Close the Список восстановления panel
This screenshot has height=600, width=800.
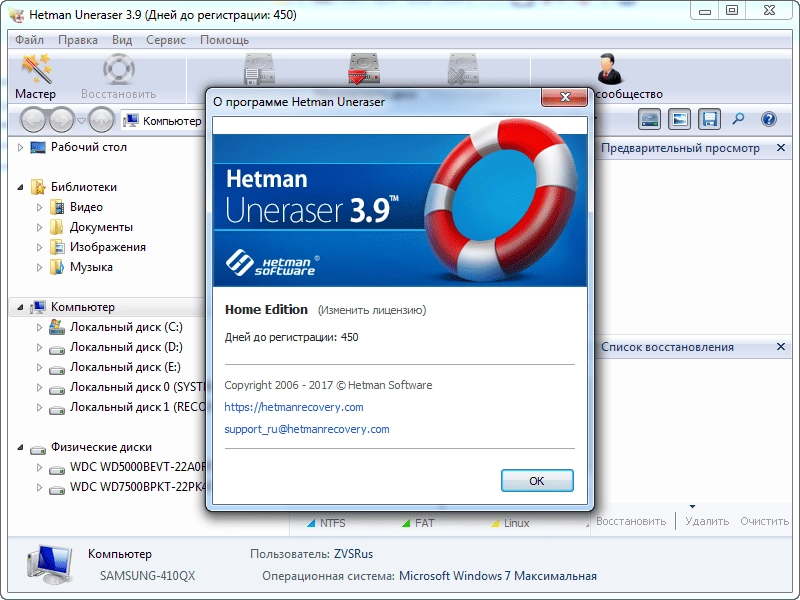pyautogui.click(x=781, y=346)
